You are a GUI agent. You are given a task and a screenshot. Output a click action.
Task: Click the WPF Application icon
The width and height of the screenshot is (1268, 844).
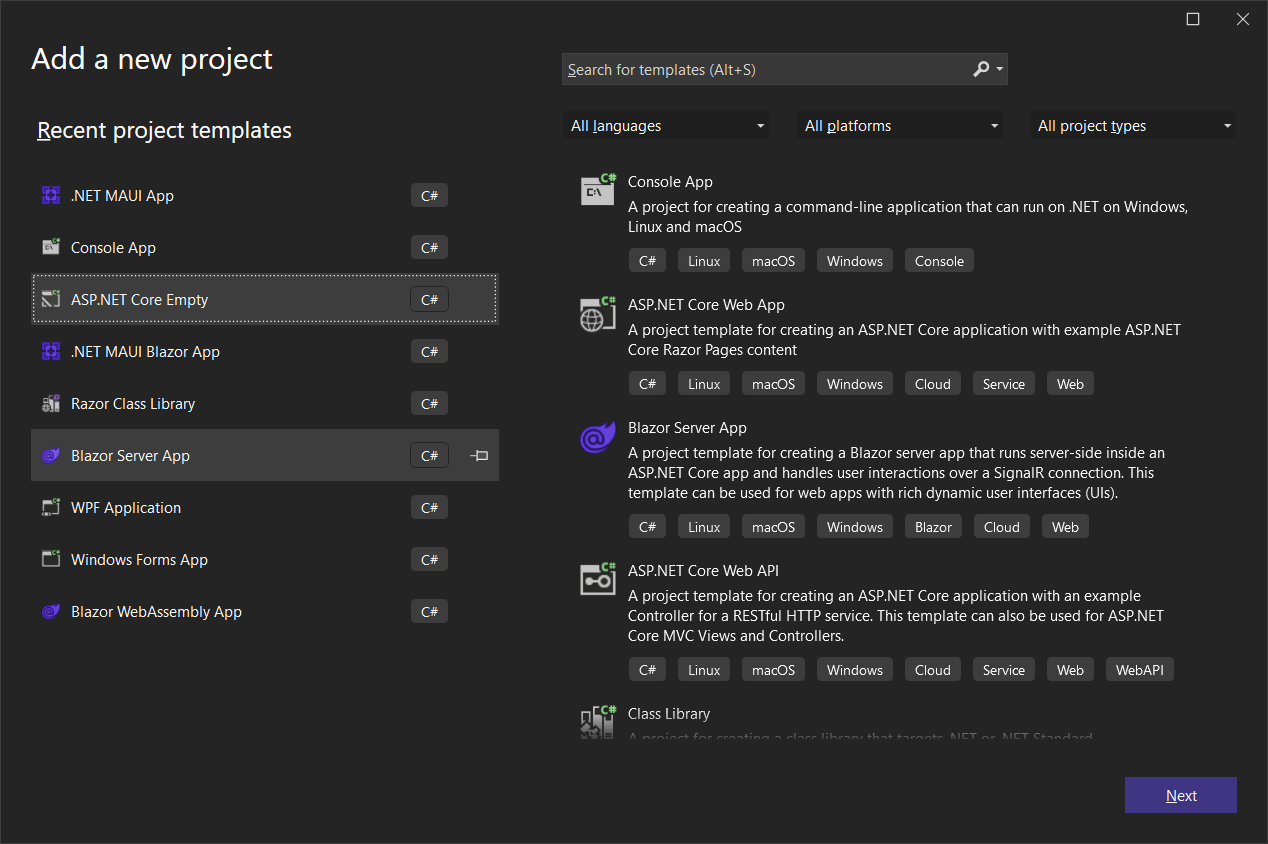[x=51, y=508]
